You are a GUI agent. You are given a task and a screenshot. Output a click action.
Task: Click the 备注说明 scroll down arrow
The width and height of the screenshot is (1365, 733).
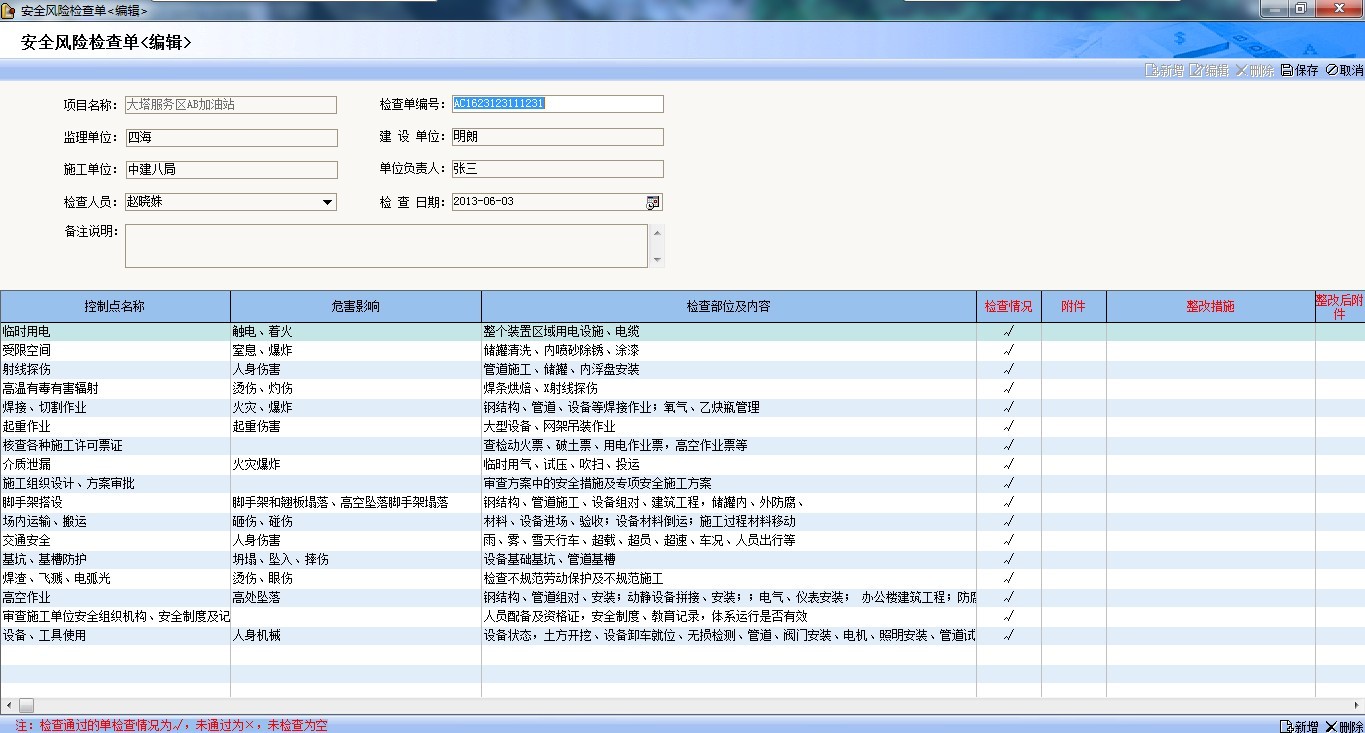point(657,259)
